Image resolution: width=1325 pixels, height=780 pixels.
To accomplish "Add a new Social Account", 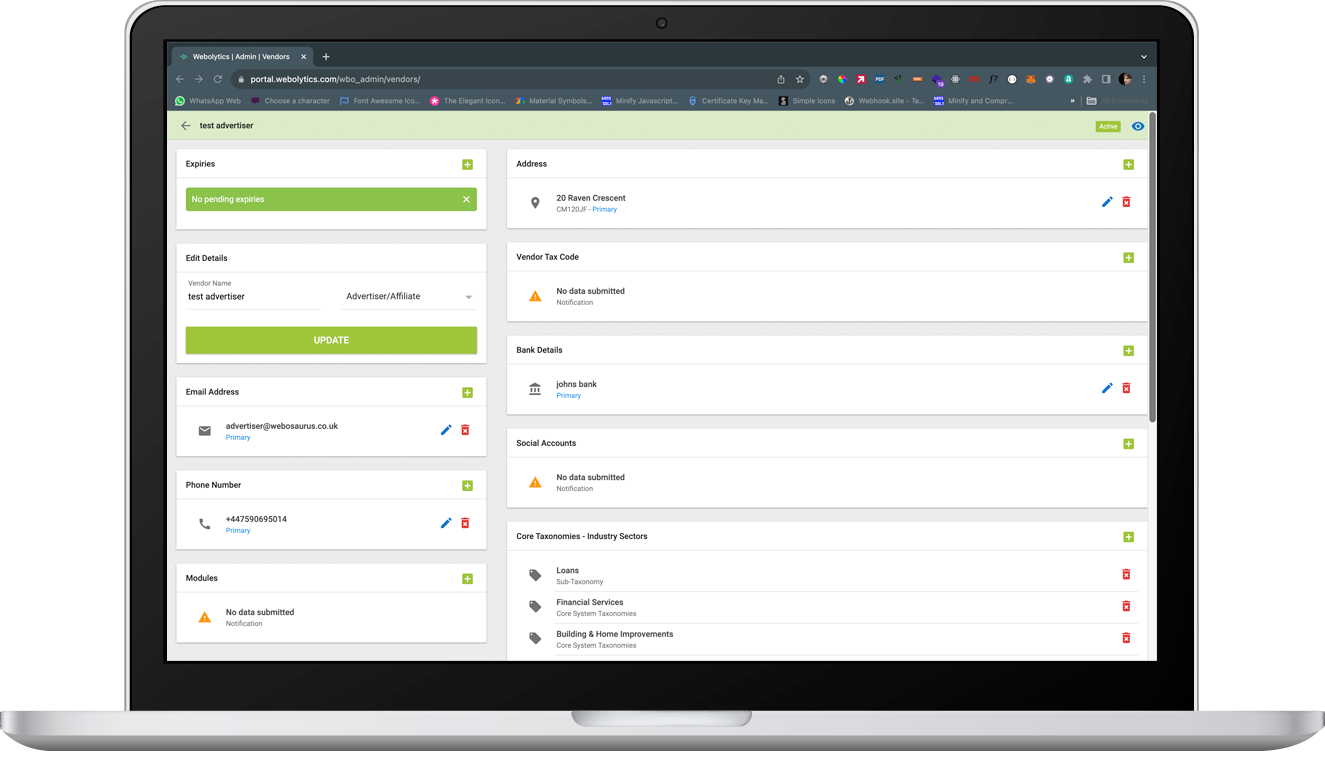I will [1128, 443].
